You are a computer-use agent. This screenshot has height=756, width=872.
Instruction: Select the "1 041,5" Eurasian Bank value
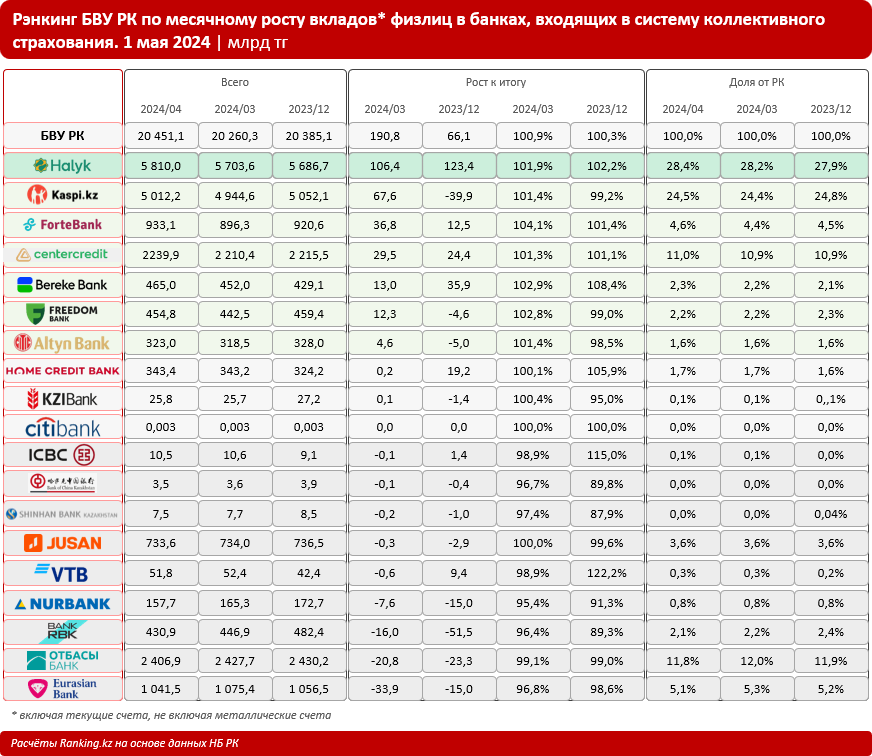click(161, 689)
